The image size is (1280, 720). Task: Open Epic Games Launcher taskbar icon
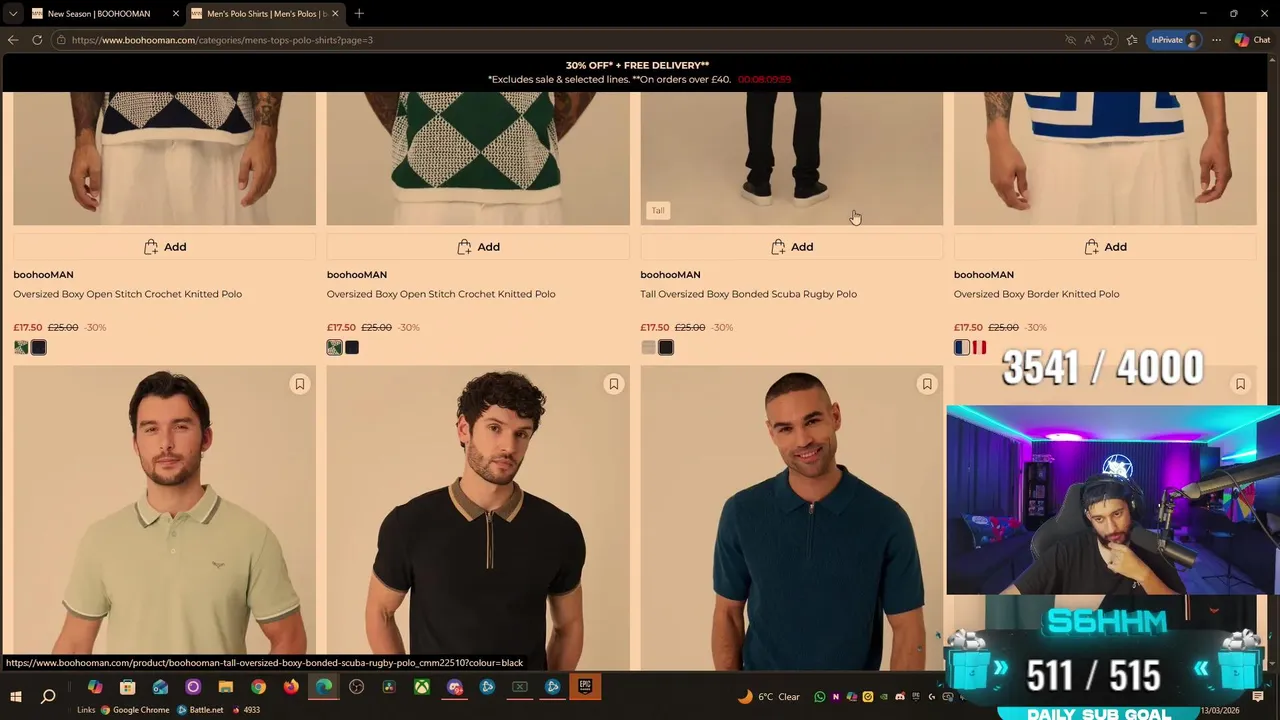(585, 687)
